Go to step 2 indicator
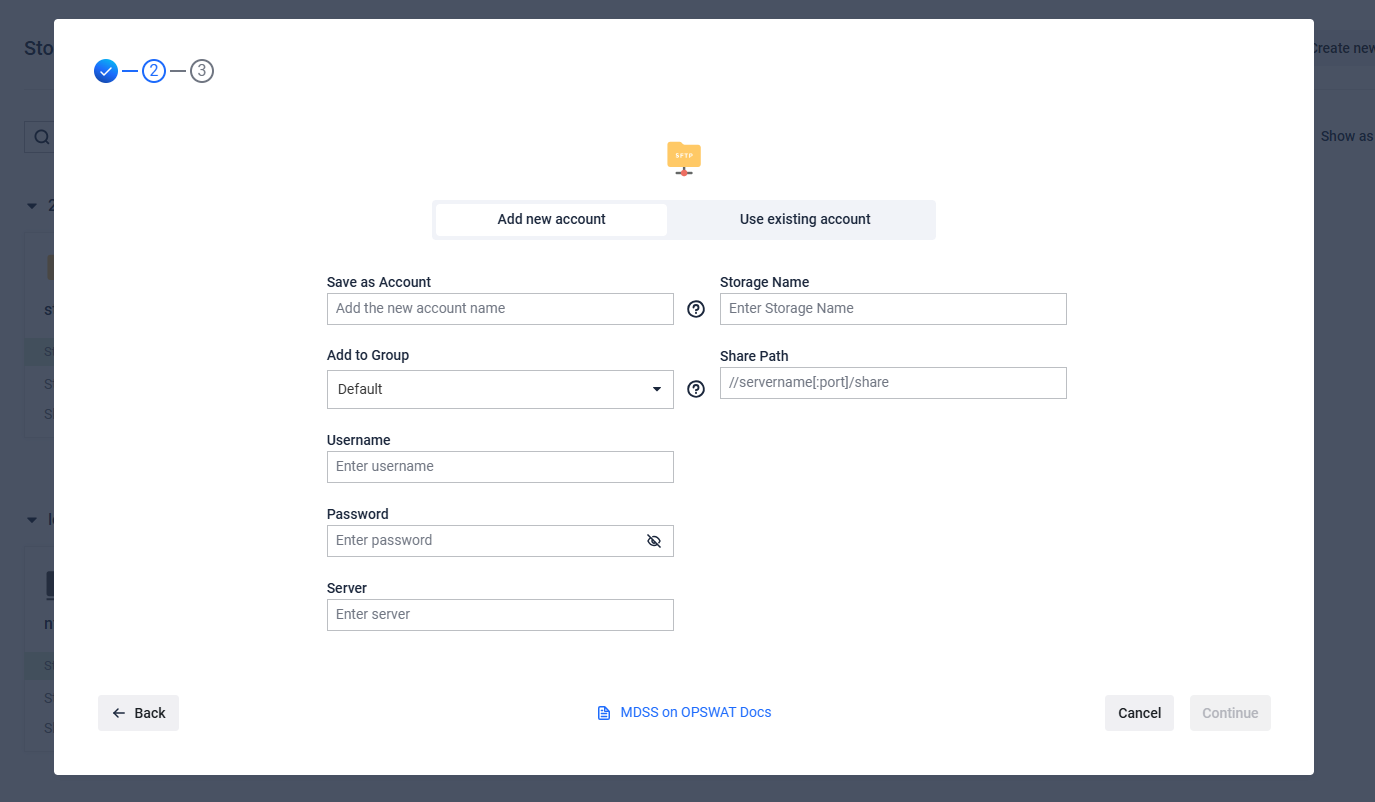Screen dimensions: 1375x802 [154, 71]
